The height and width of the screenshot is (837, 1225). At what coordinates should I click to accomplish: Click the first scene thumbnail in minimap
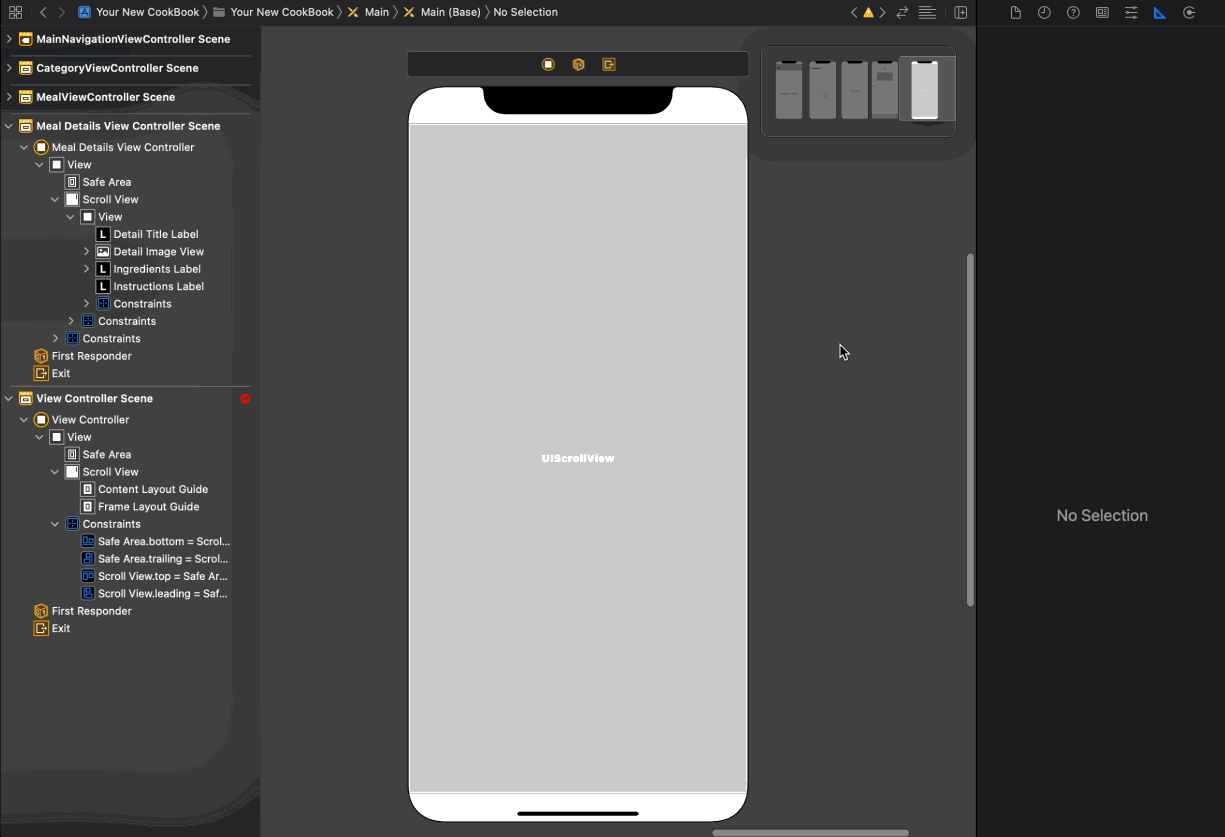click(789, 89)
